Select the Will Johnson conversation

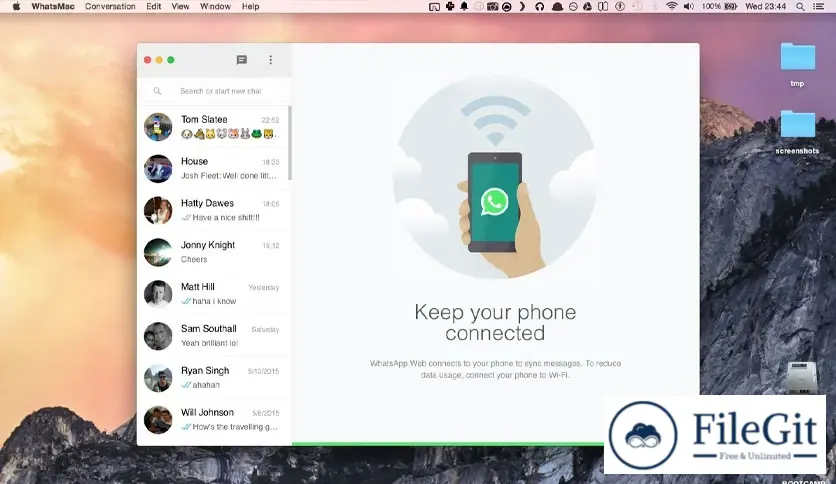214,420
